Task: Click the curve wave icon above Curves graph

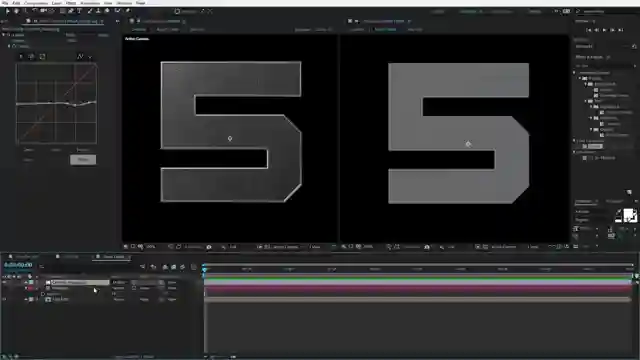Action: pos(80,57)
